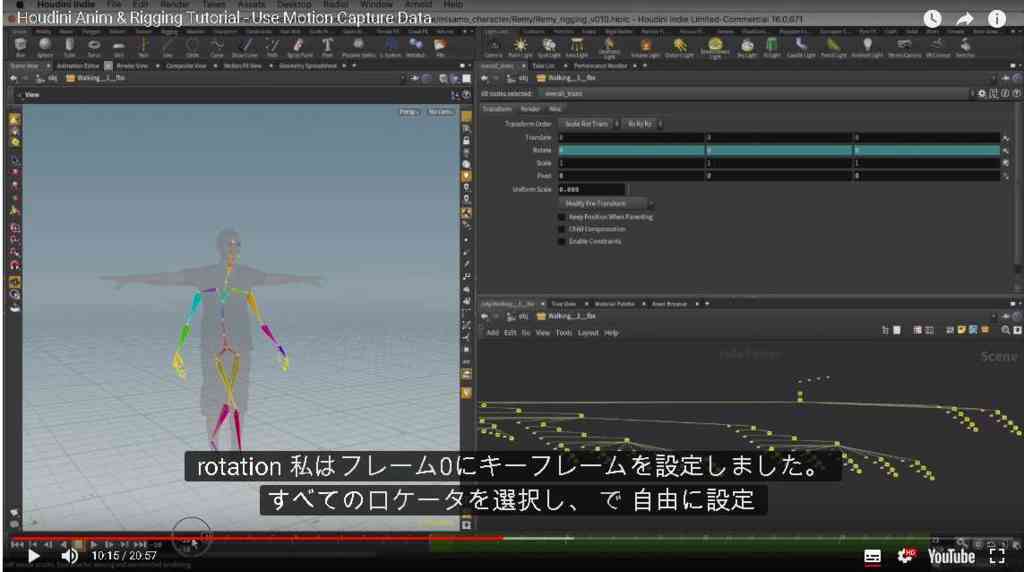Select the File shelf tool
Screen dimensions: 1024x572
click(x=440, y=47)
